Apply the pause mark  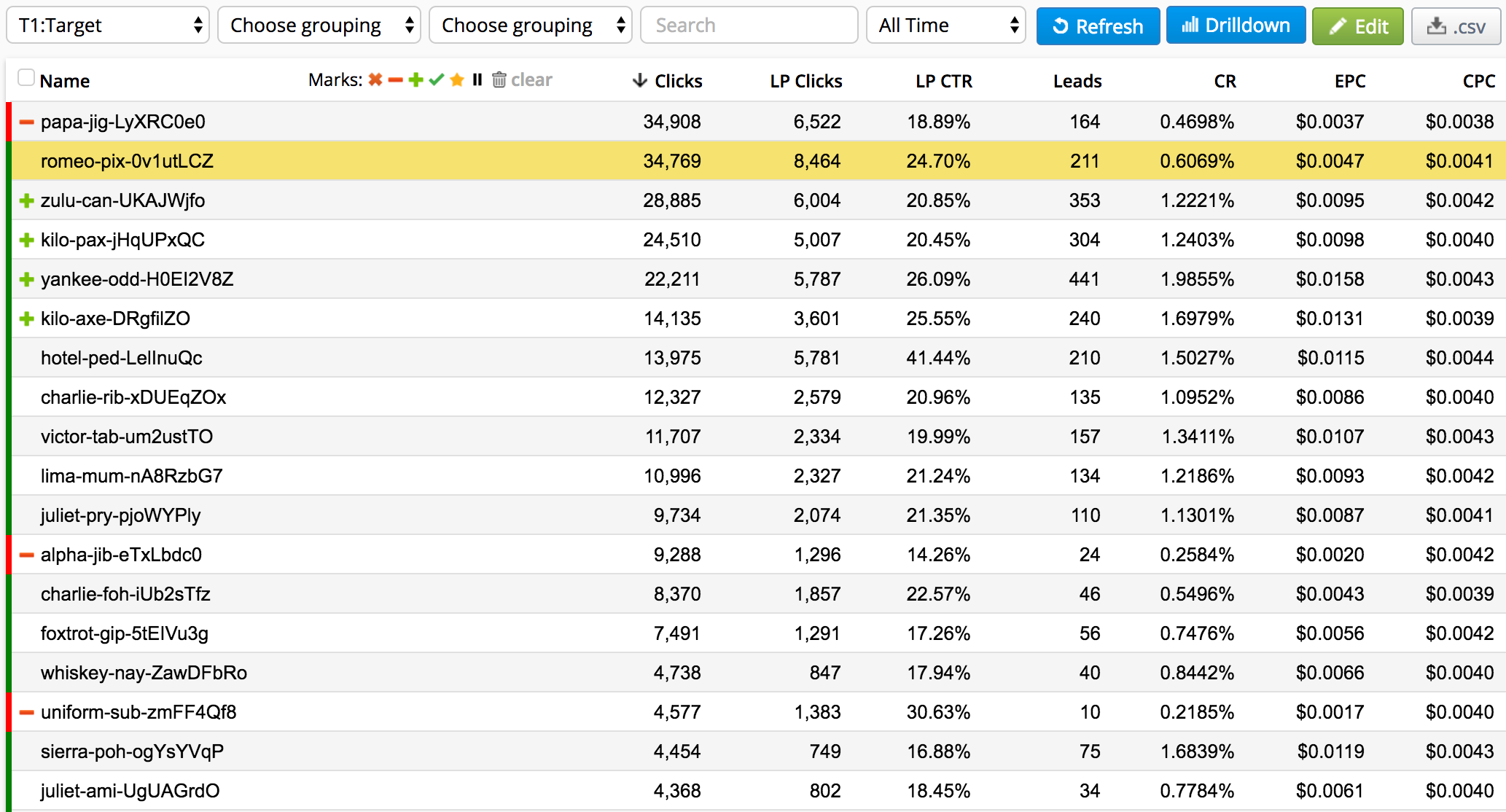coord(477,80)
